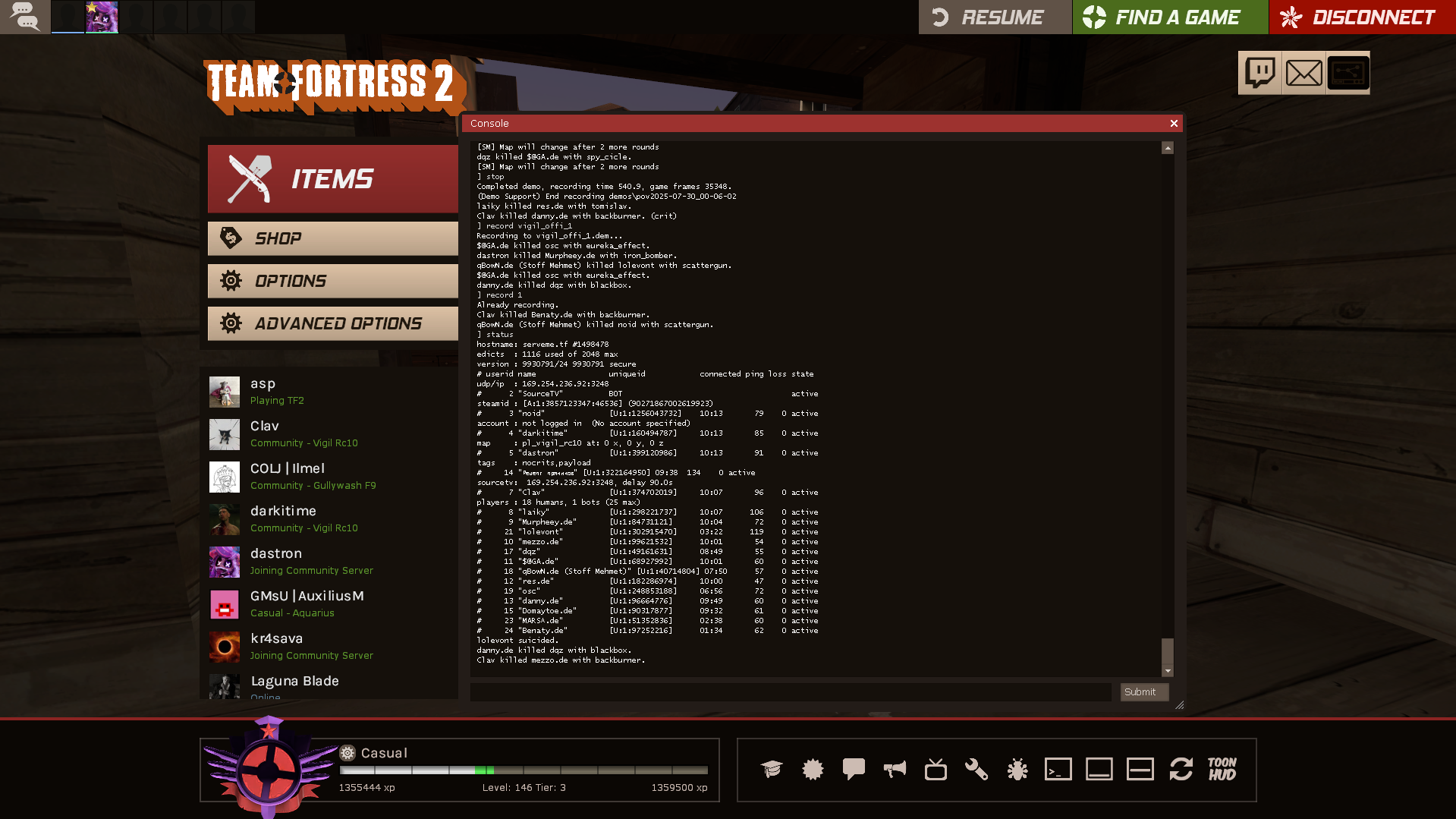The image size is (1456, 819).
Task: Click the 'hostname: serveme.tf' console line
Action: (x=542, y=345)
